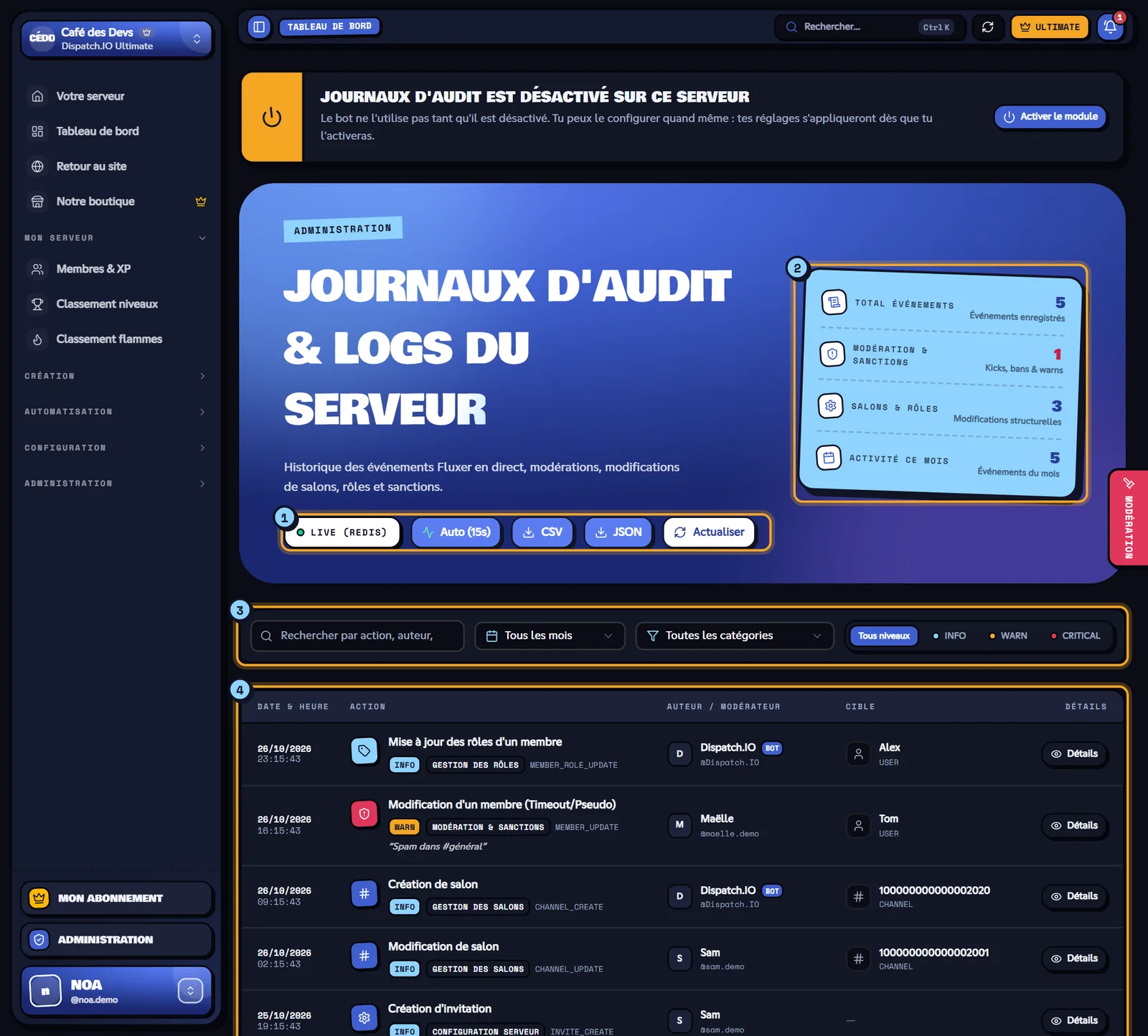
Task: Click the calendar icon for Activité ce mois
Action: [829, 457]
